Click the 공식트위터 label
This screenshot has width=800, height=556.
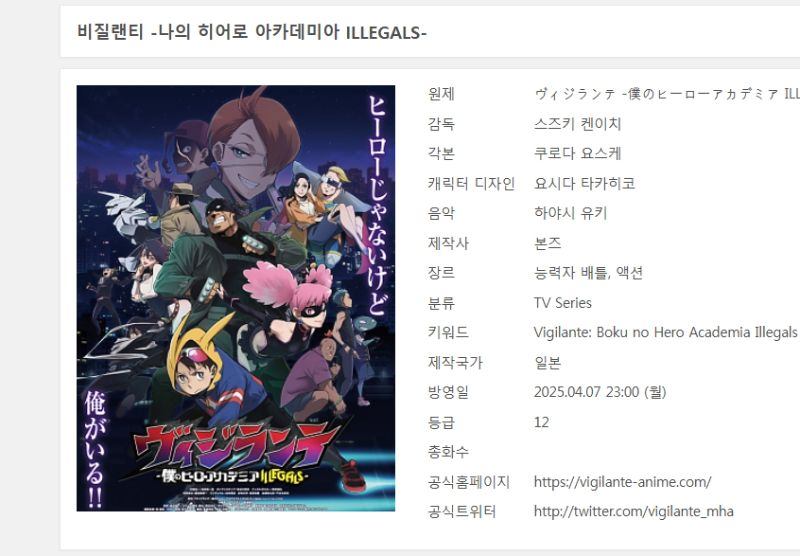tap(462, 512)
